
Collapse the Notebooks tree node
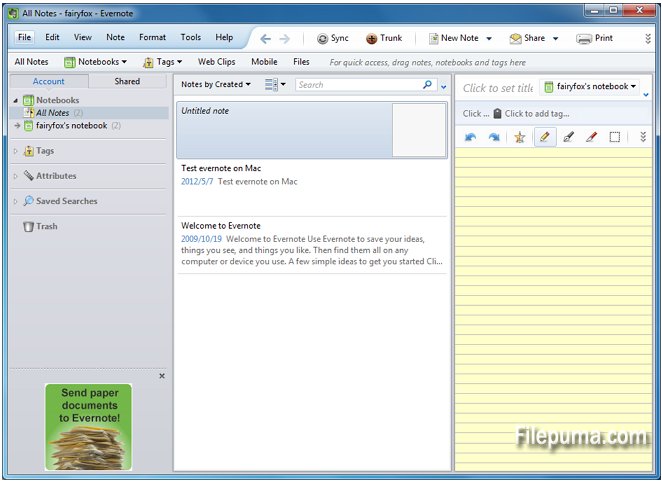click(x=16, y=101)
